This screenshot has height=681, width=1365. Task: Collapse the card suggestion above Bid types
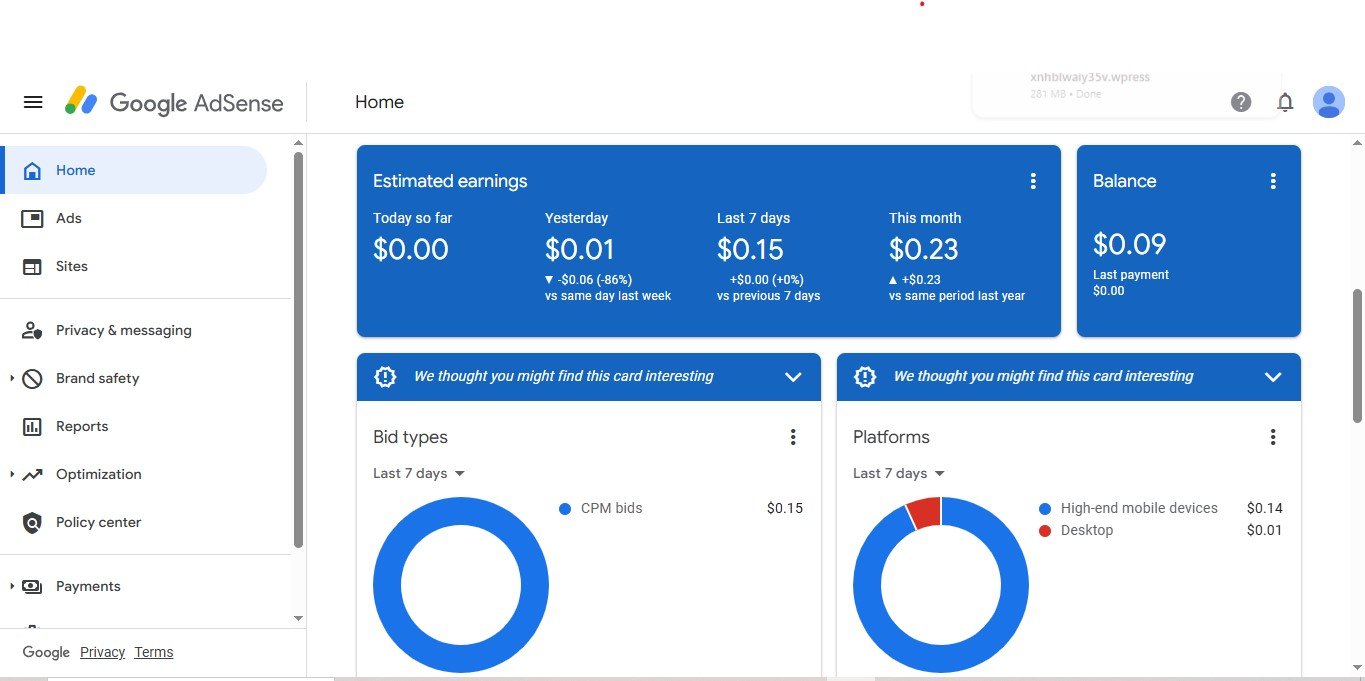tap(793, 377)
